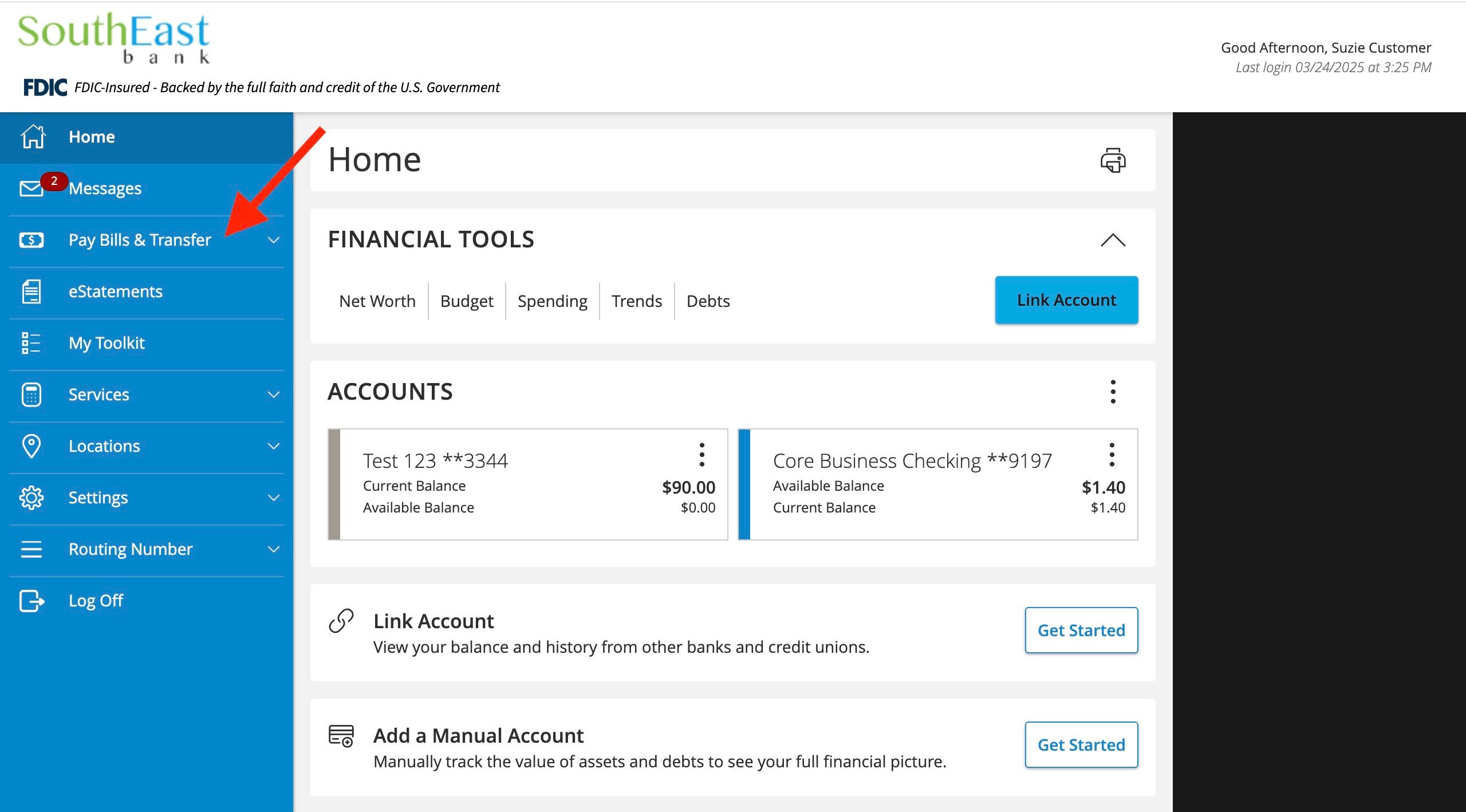Open Messages using the envelope icon
The height and width of the screenshot is (812, 1466).
(x=31, y=188)
